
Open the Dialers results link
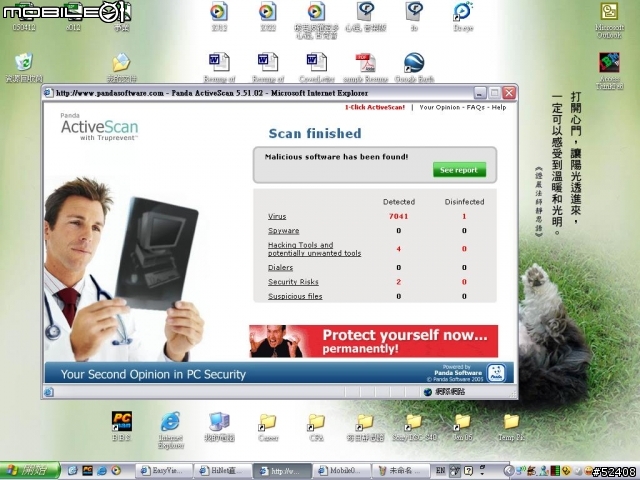[x=280, y=267]
